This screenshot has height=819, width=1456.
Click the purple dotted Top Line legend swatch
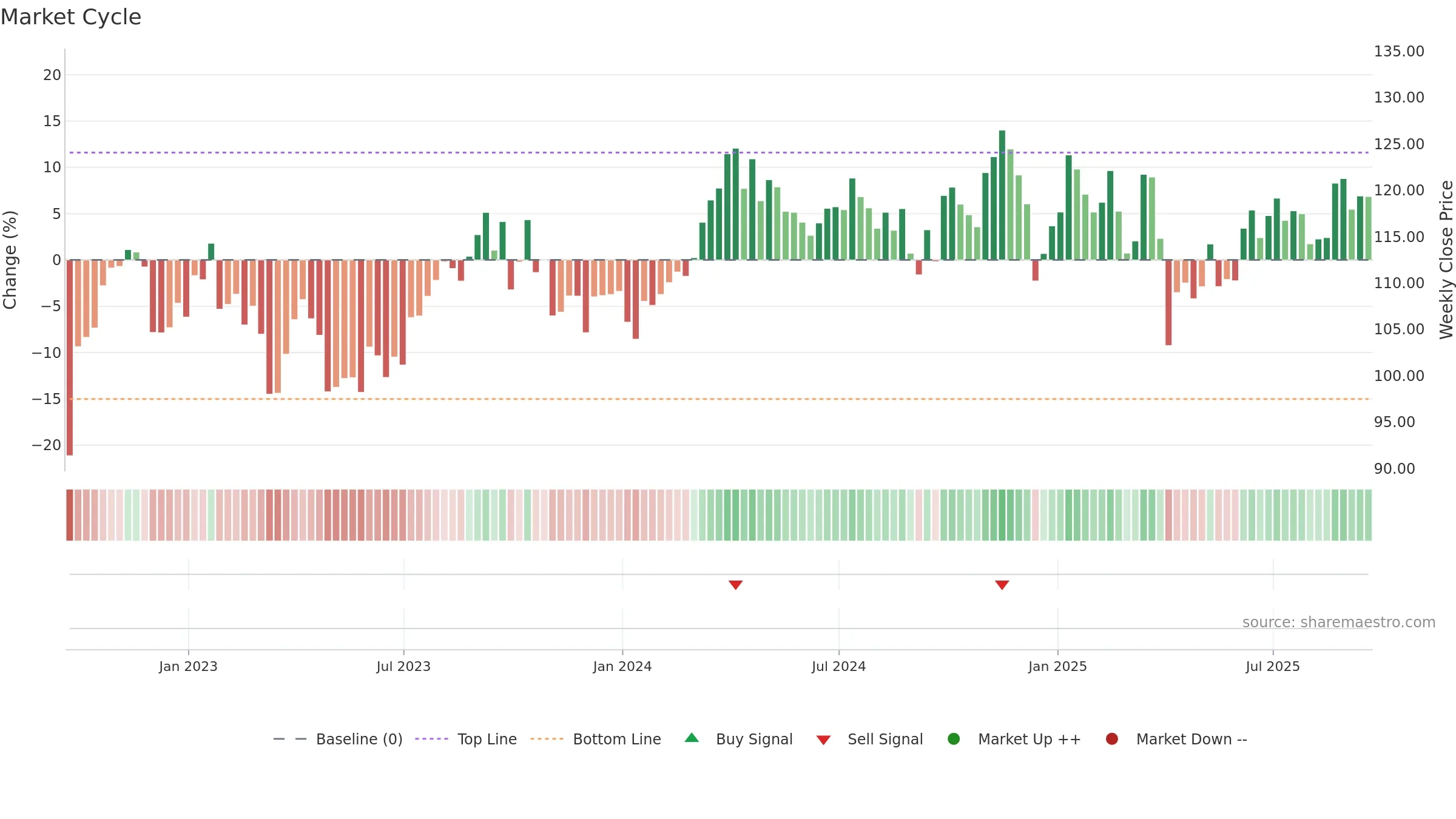[431, 739]
